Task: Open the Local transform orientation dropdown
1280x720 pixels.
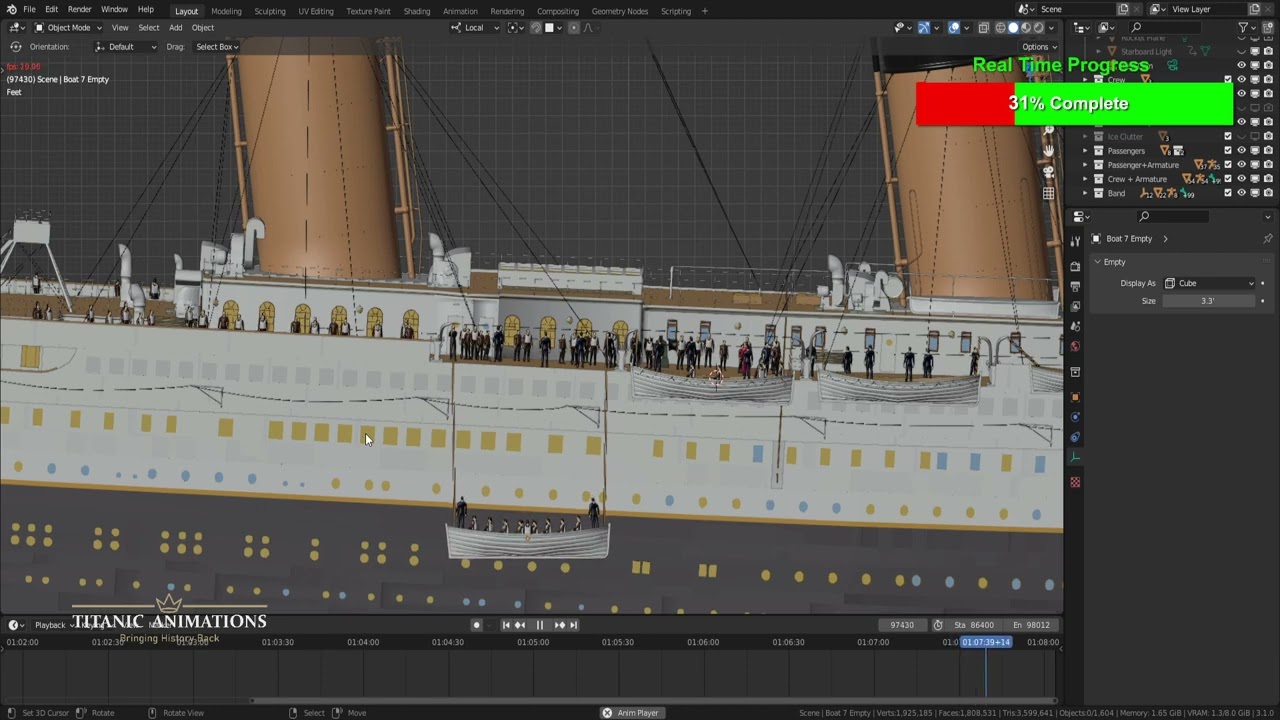Action: 475,28
